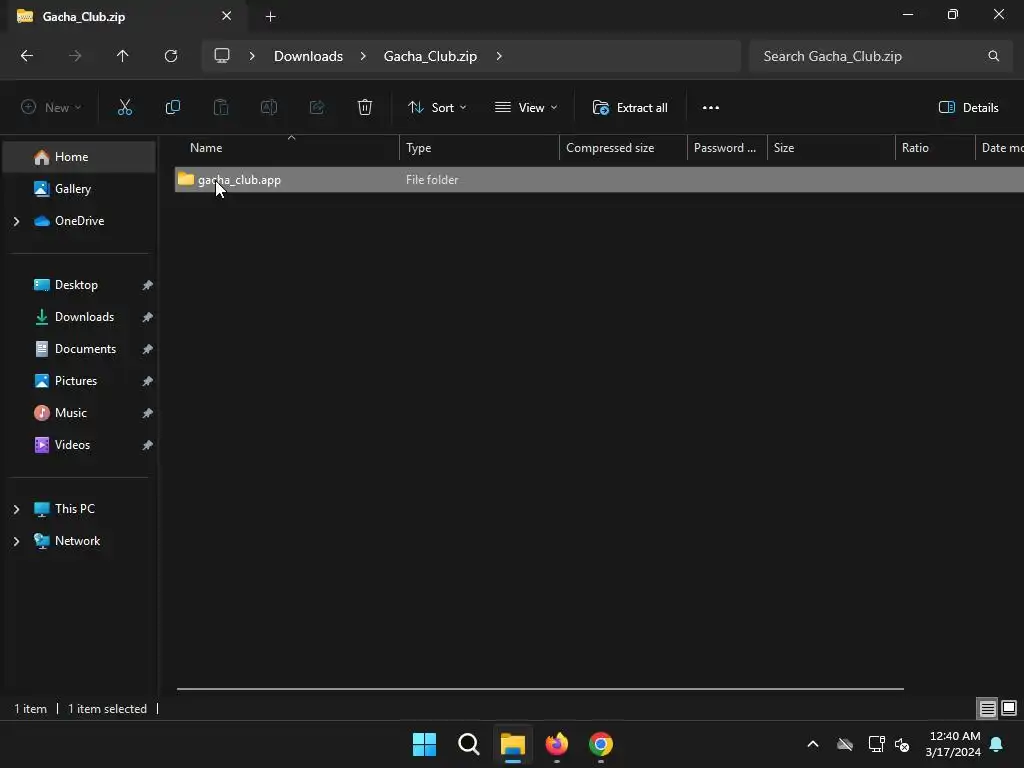Viewport: 1024px width, 768px height.
Task: Expand chevron before Downloads in address bar
Action: click(x=252, y=56)
